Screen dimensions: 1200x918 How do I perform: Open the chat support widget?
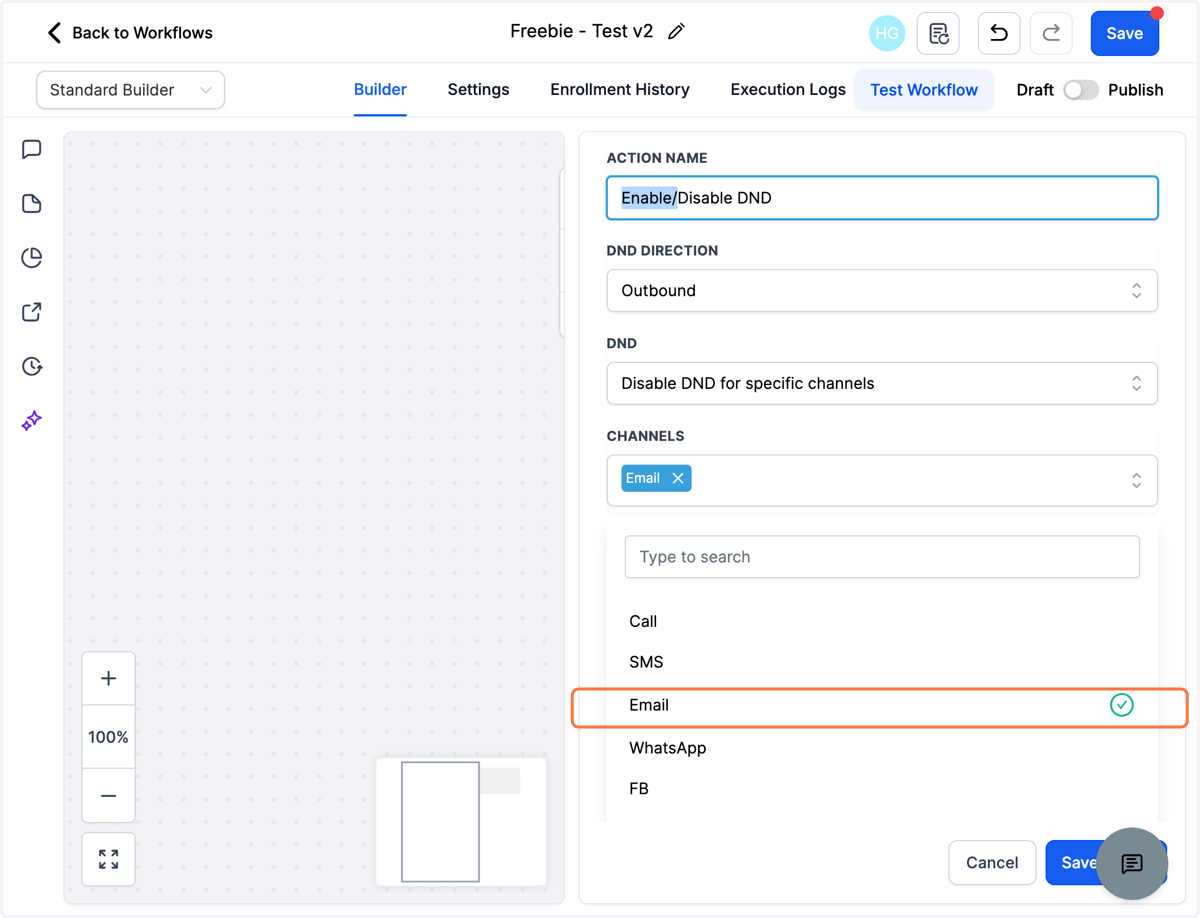click(x=1132, y=864)
